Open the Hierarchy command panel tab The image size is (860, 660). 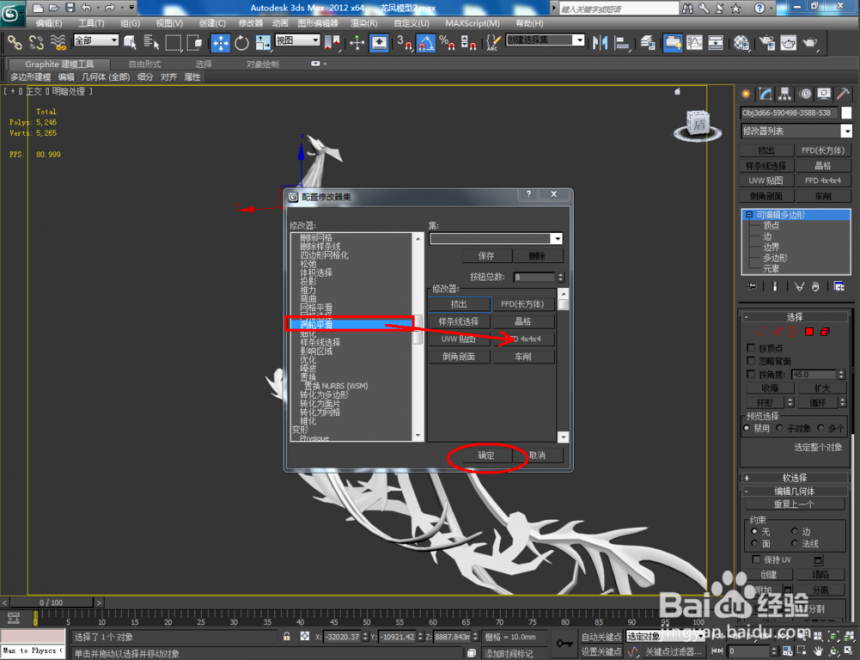click(x=785, y=94)
